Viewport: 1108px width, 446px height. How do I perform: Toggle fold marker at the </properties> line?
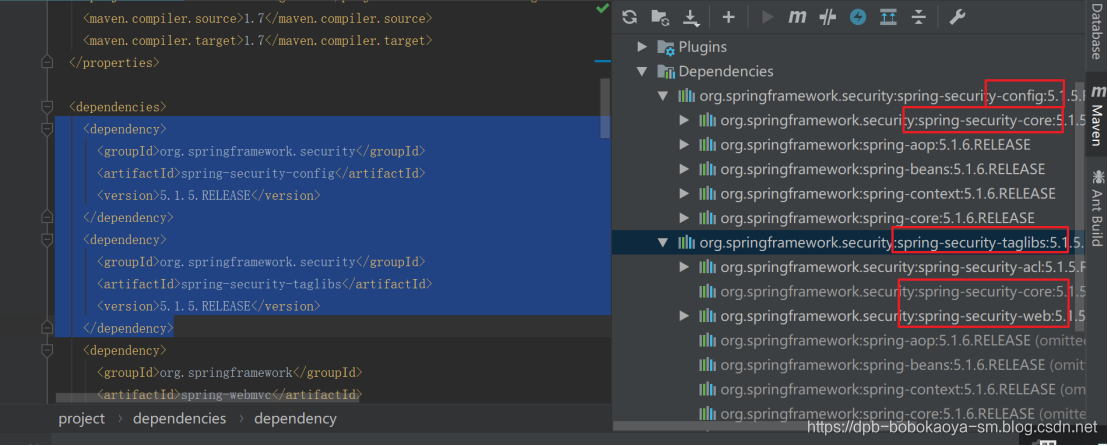[x=47, y=62]
